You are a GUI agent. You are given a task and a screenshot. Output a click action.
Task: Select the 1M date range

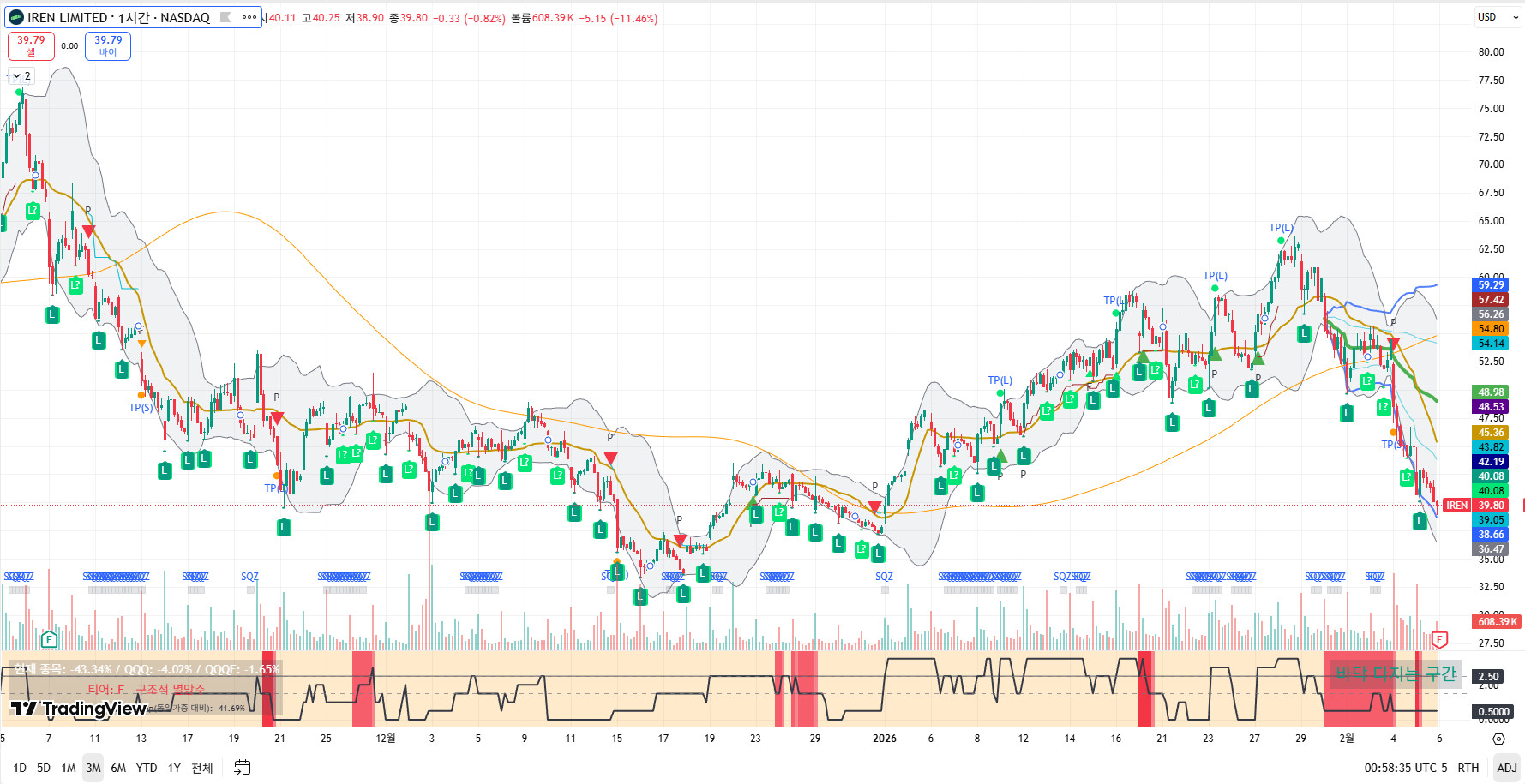[x=69, y=768]
